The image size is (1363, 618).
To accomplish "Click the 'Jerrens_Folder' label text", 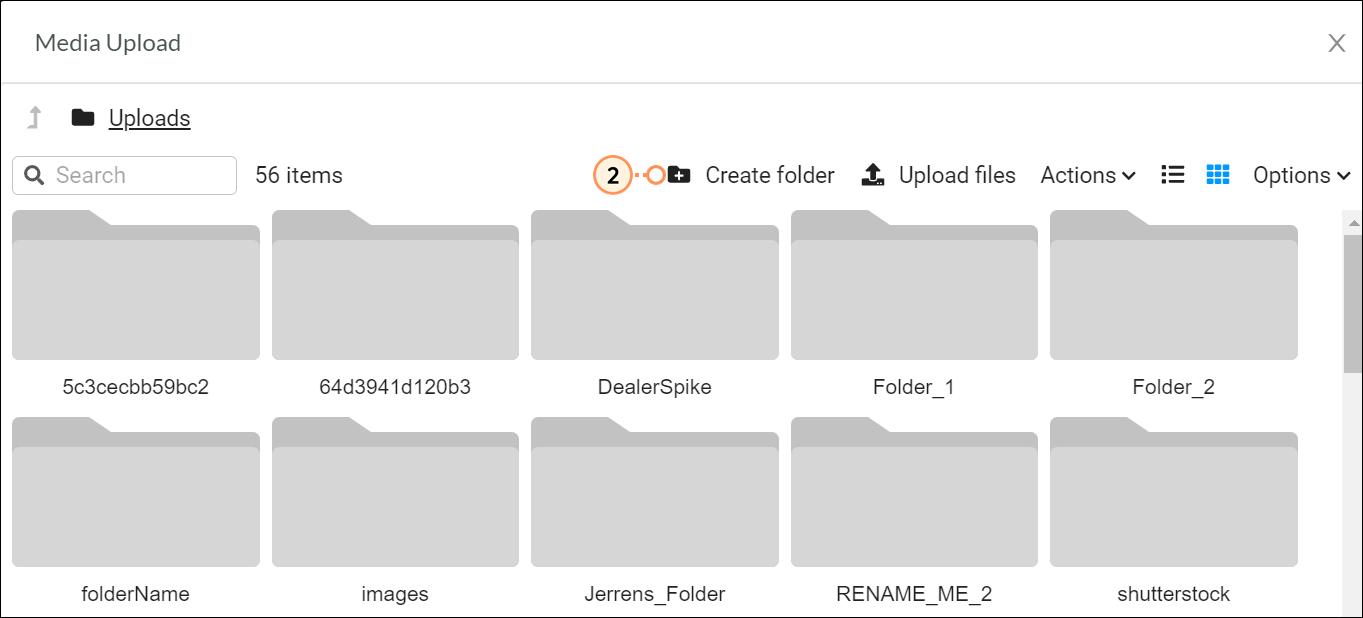I will point(655,594).
